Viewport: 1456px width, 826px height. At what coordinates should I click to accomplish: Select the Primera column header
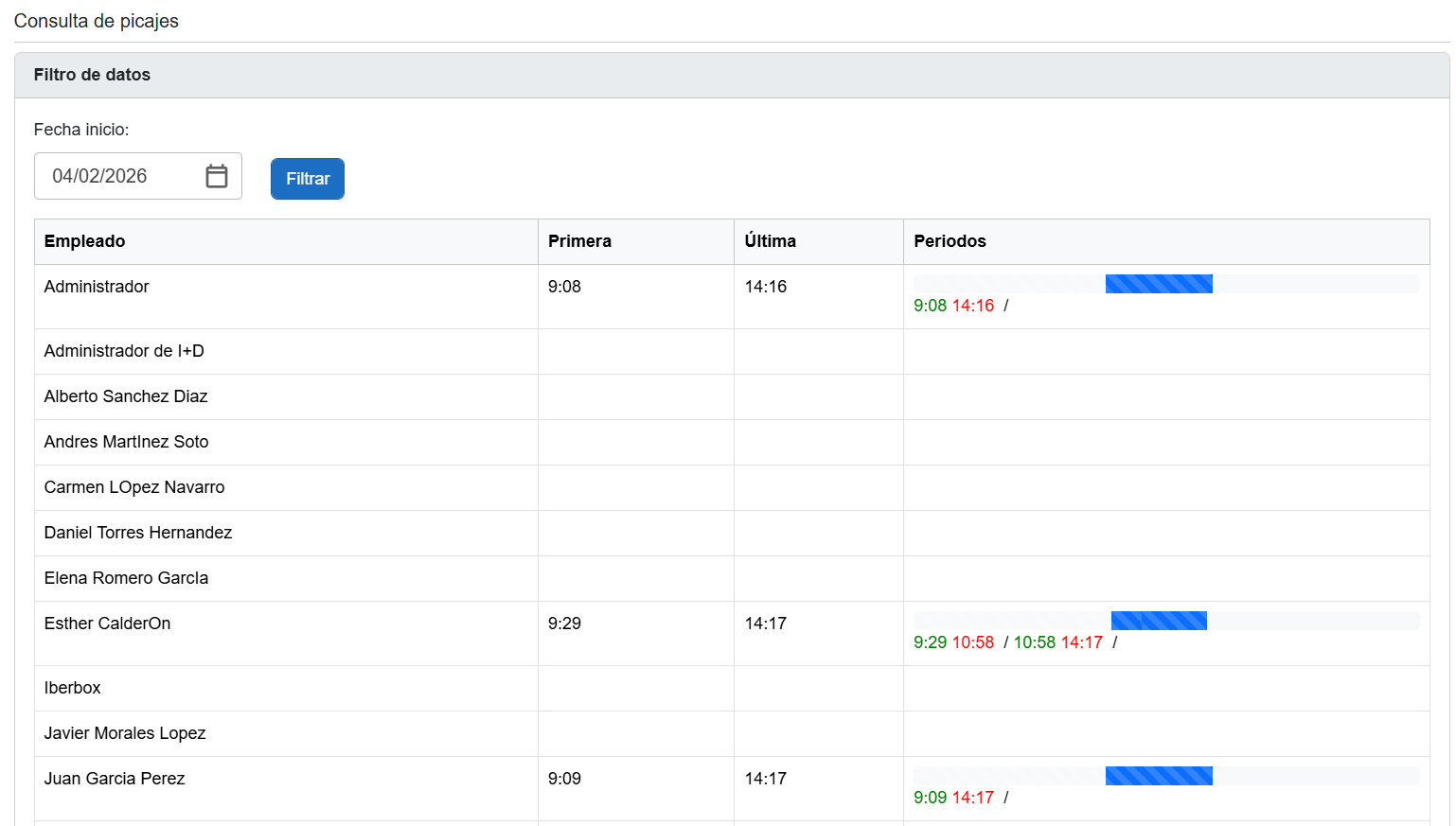click(579, 241)
